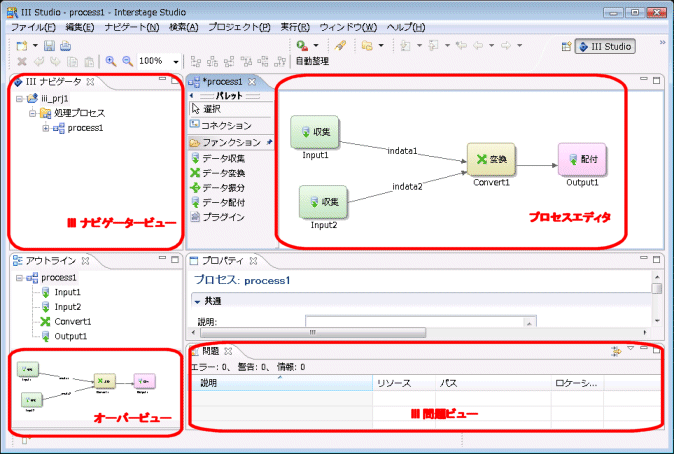
Task: Open the ファイル(F) menu
Action: pos(33,27)
